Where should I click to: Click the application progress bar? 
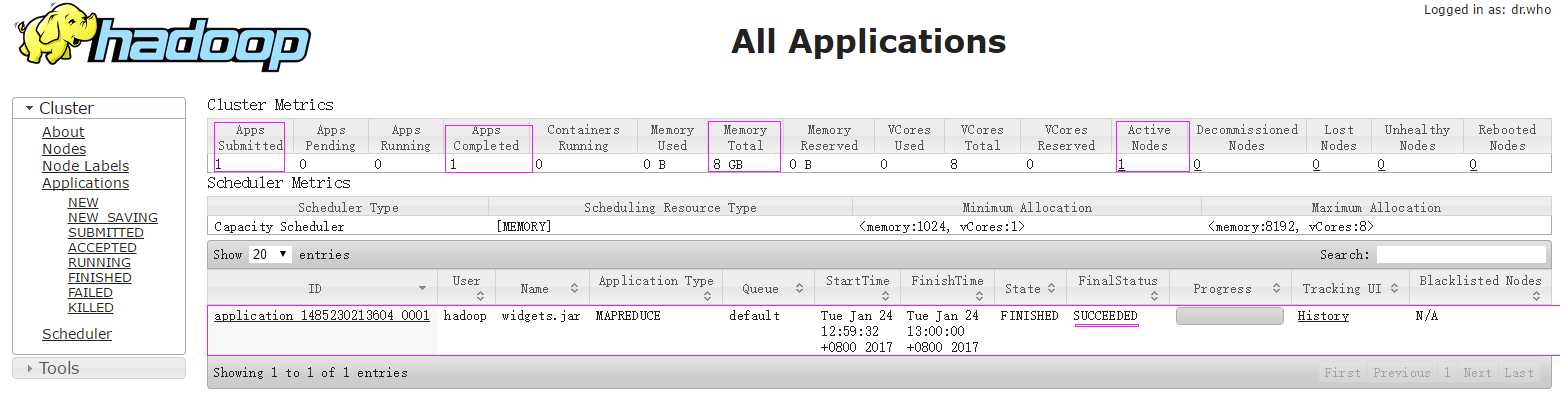pyautogui.click(x=1229, y=316)
